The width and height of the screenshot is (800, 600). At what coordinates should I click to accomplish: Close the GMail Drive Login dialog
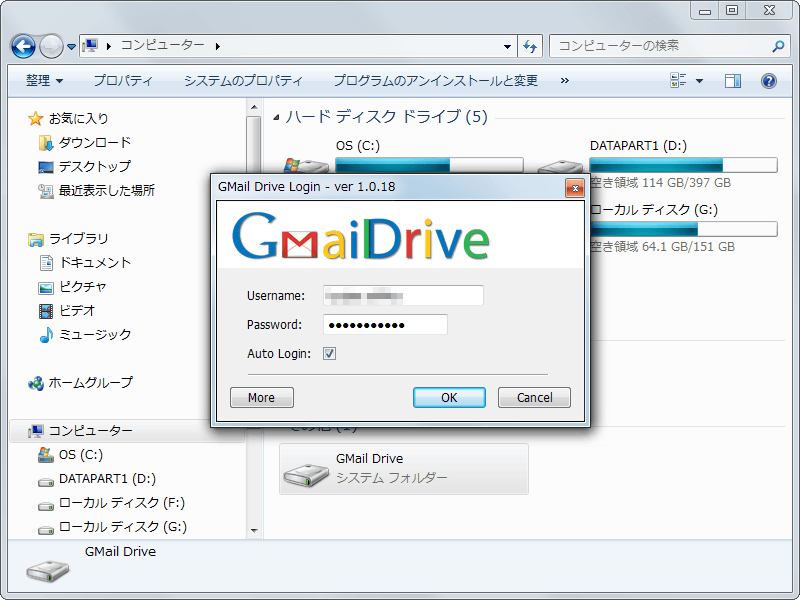[x=575, y=188]
